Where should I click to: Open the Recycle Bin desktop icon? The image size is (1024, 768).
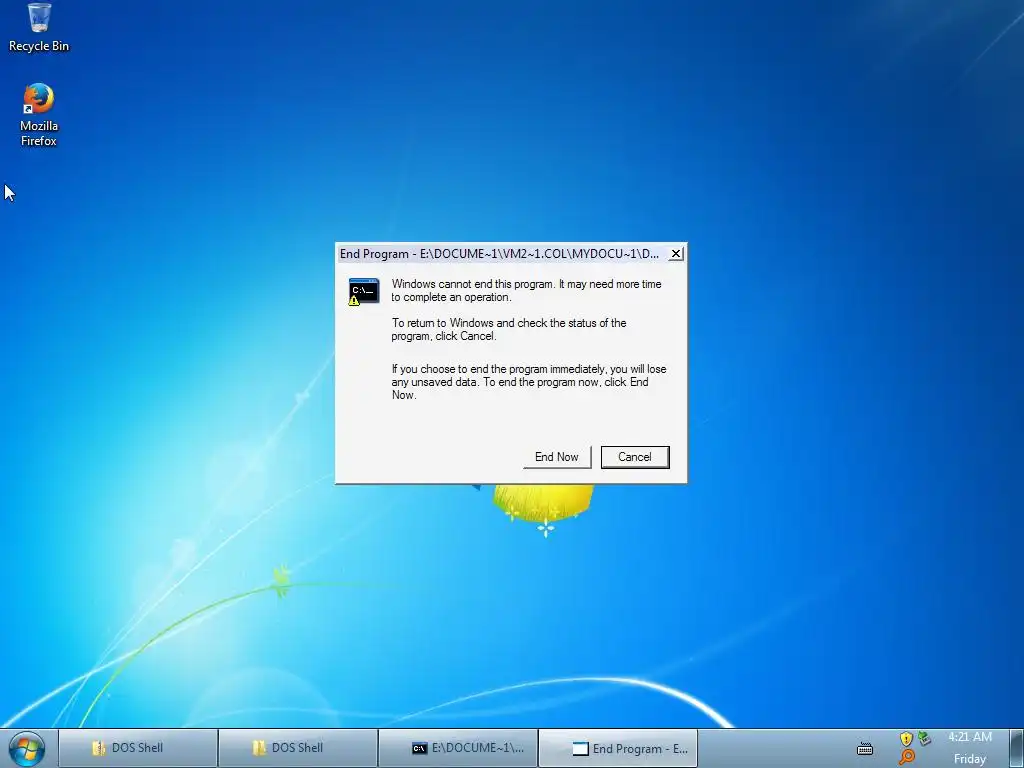point(39,27)
